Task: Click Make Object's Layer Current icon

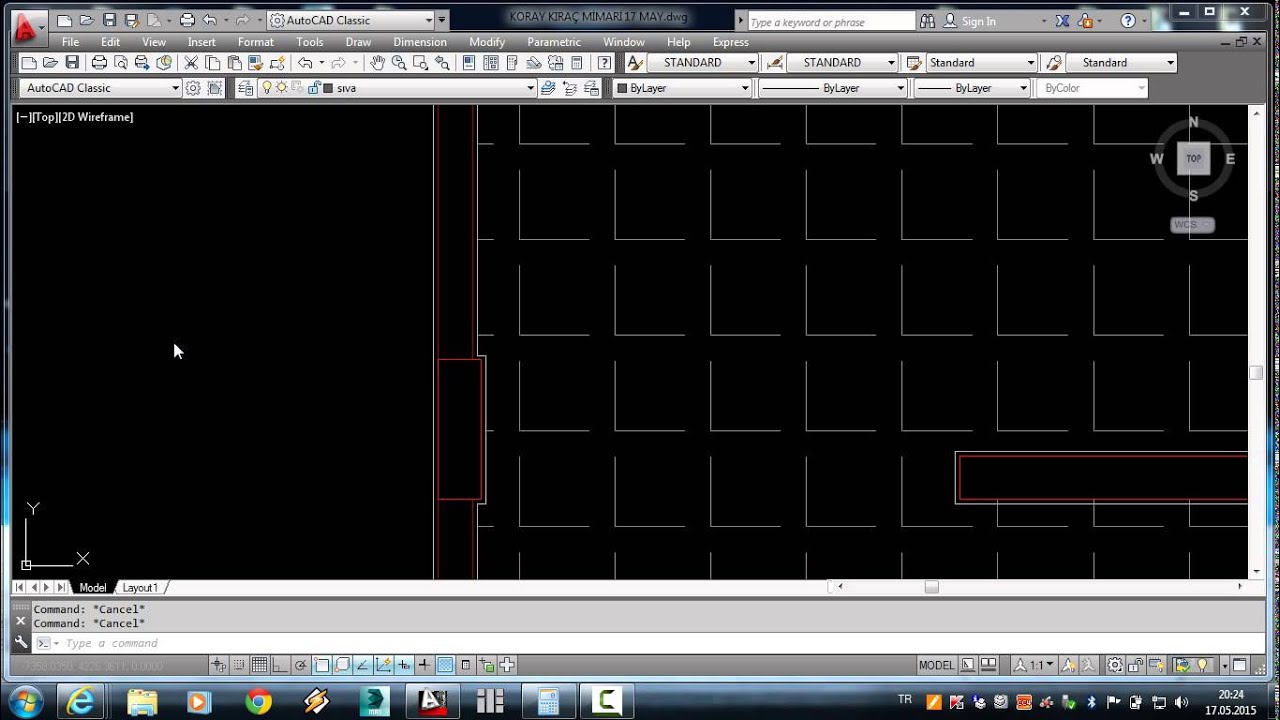Action: (548, 88)
